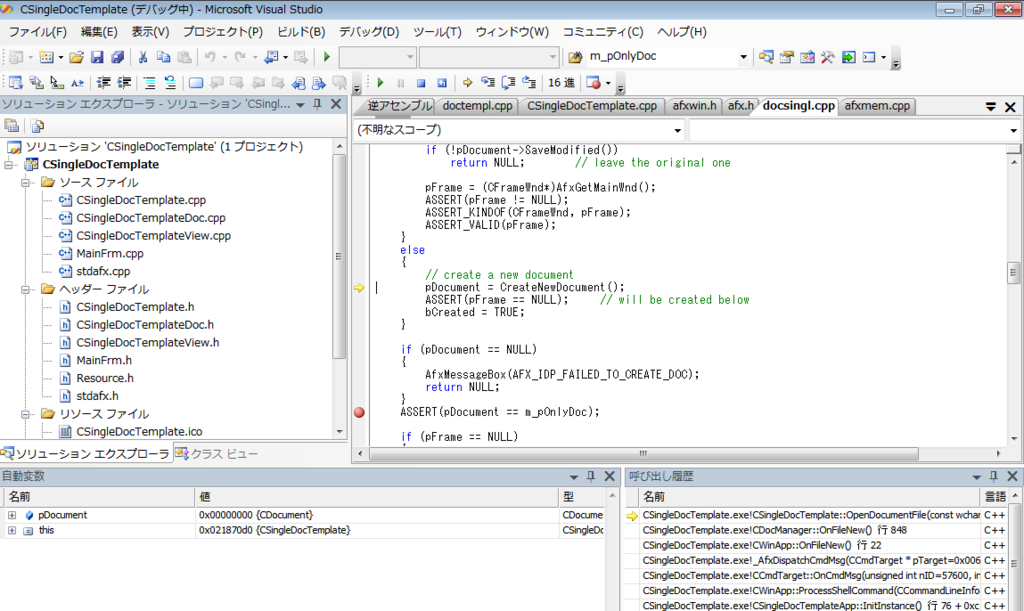Click the Properties icon in Solution Explorer toolbar

pyautogui.click(x=12, y=125)
